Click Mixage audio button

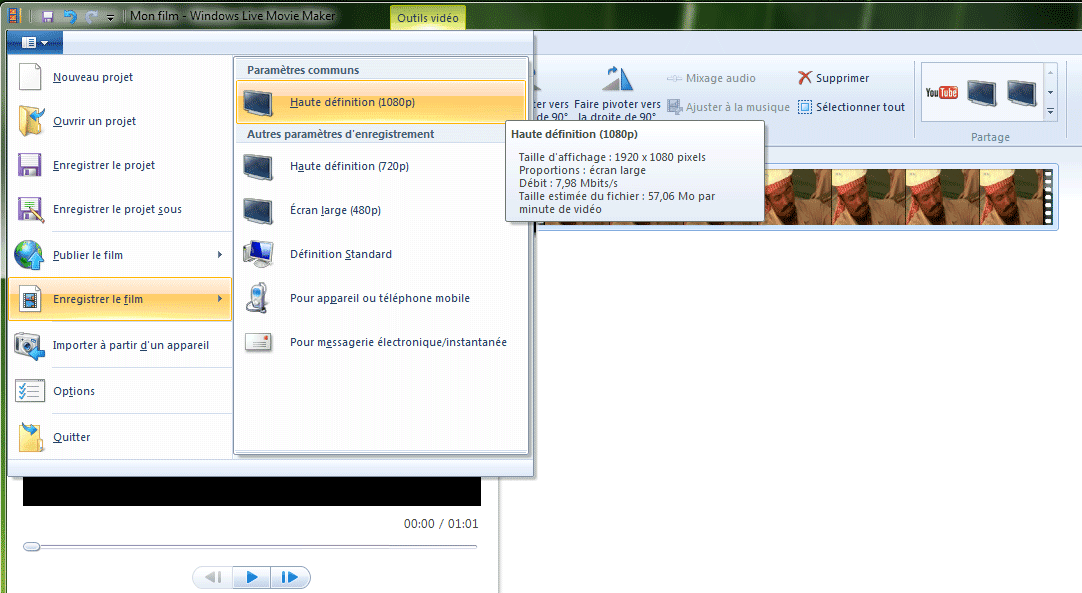coord(711,78)
